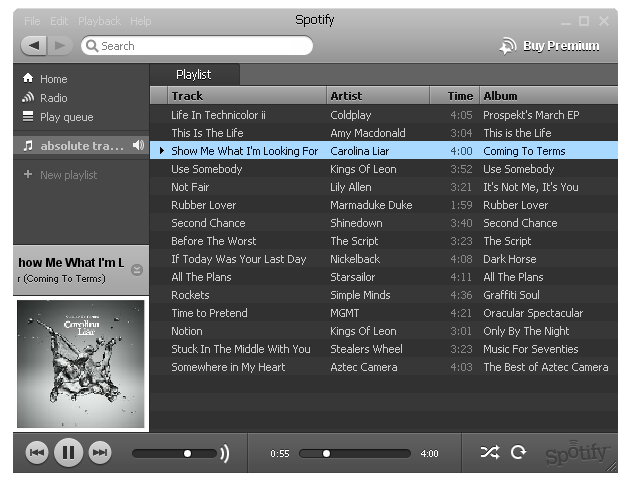This screenshot has width=640, height=480.
Task: Pause the current song
Action: 68,453
